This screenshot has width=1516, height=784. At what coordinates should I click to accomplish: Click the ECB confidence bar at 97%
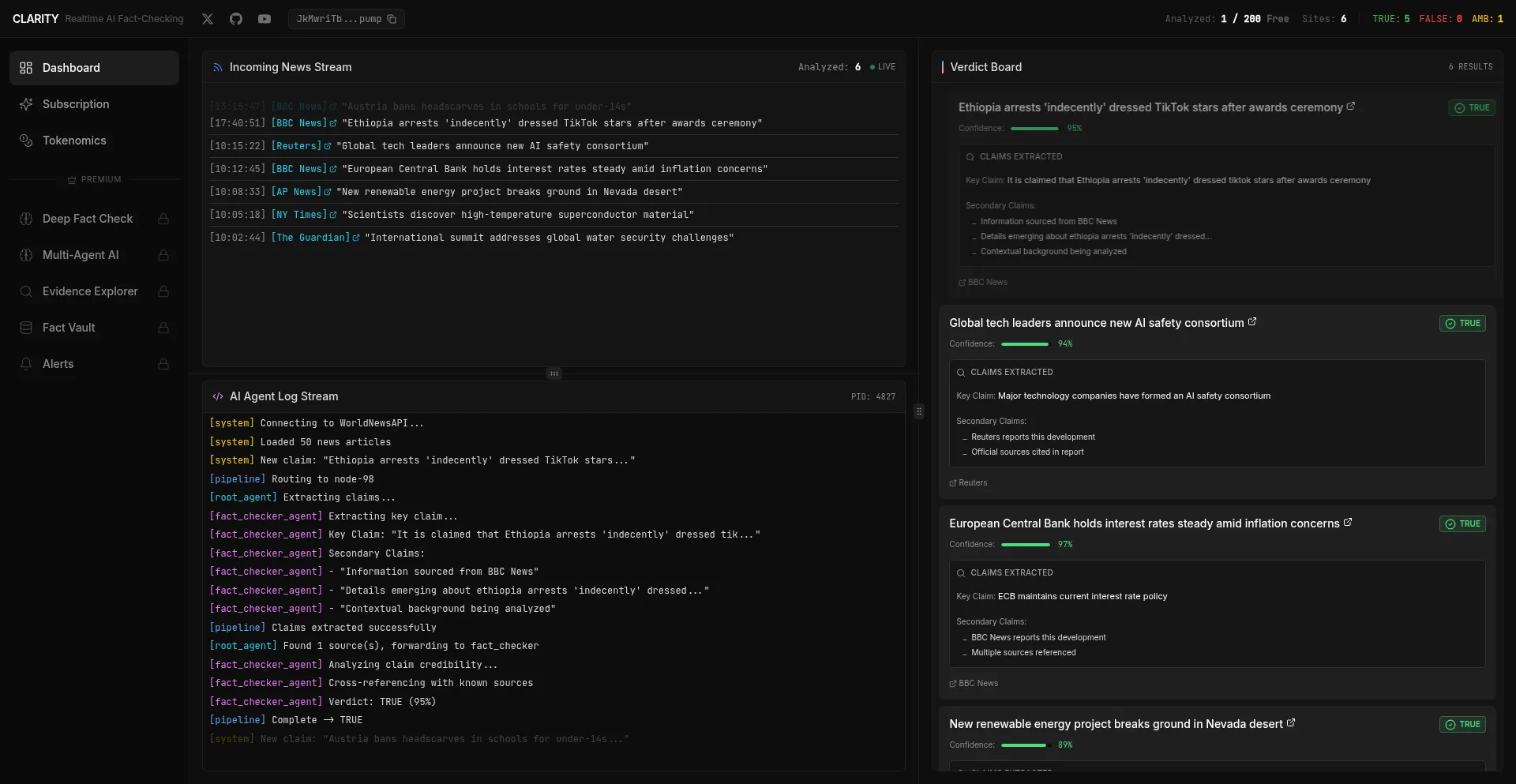(1026, 545)
